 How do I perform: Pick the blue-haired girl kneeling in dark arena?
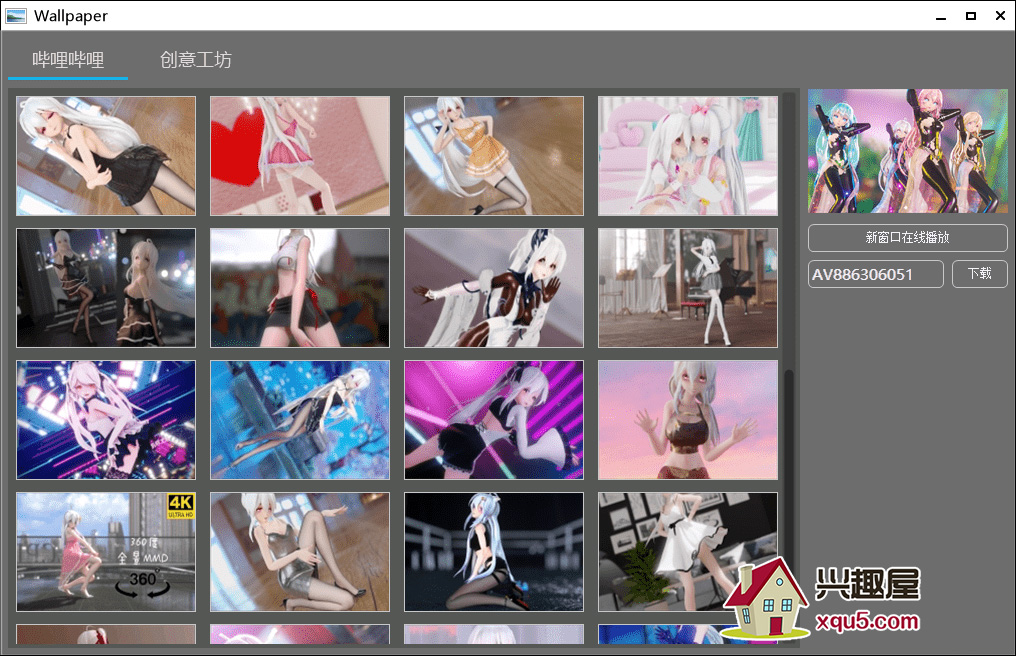click(x=494, y=552)
